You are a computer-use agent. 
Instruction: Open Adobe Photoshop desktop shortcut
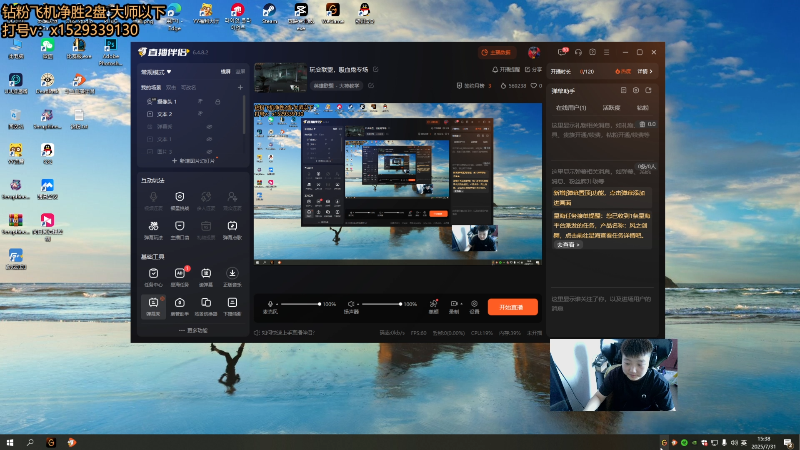pyautogui.click(x=110, y=52)
